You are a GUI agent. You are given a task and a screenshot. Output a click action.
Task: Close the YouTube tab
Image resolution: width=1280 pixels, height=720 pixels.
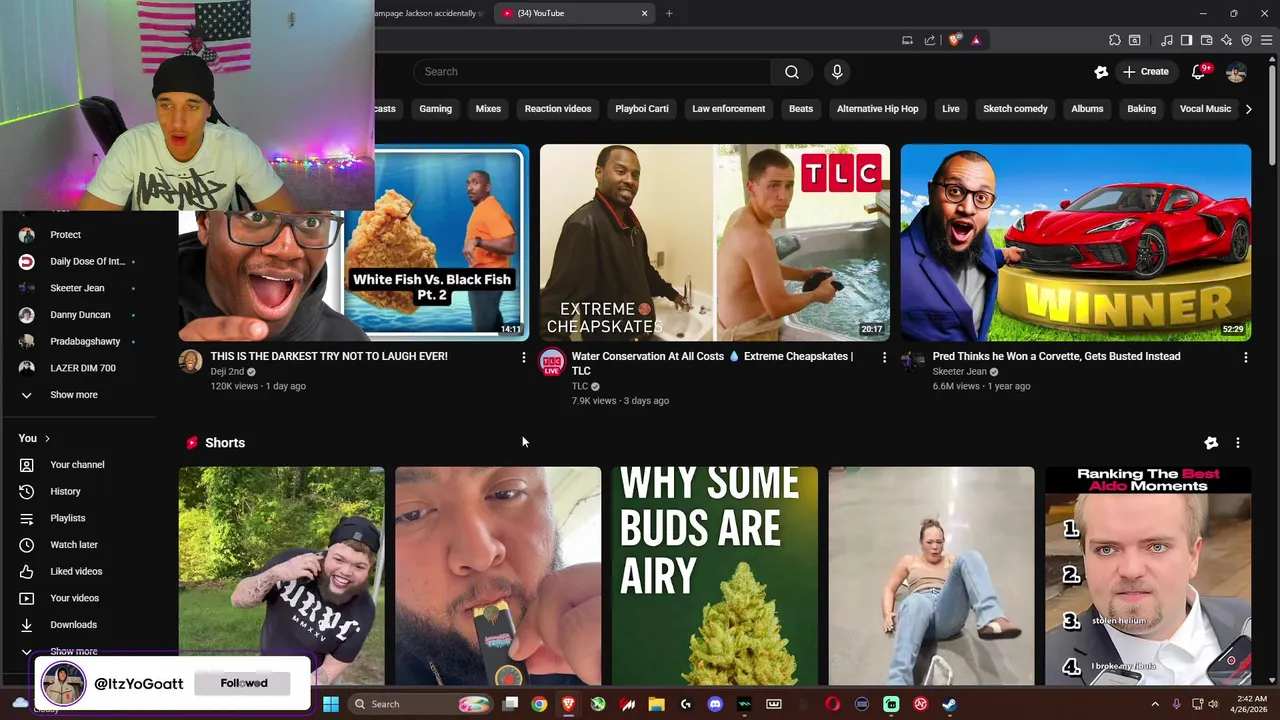point(644,13)
